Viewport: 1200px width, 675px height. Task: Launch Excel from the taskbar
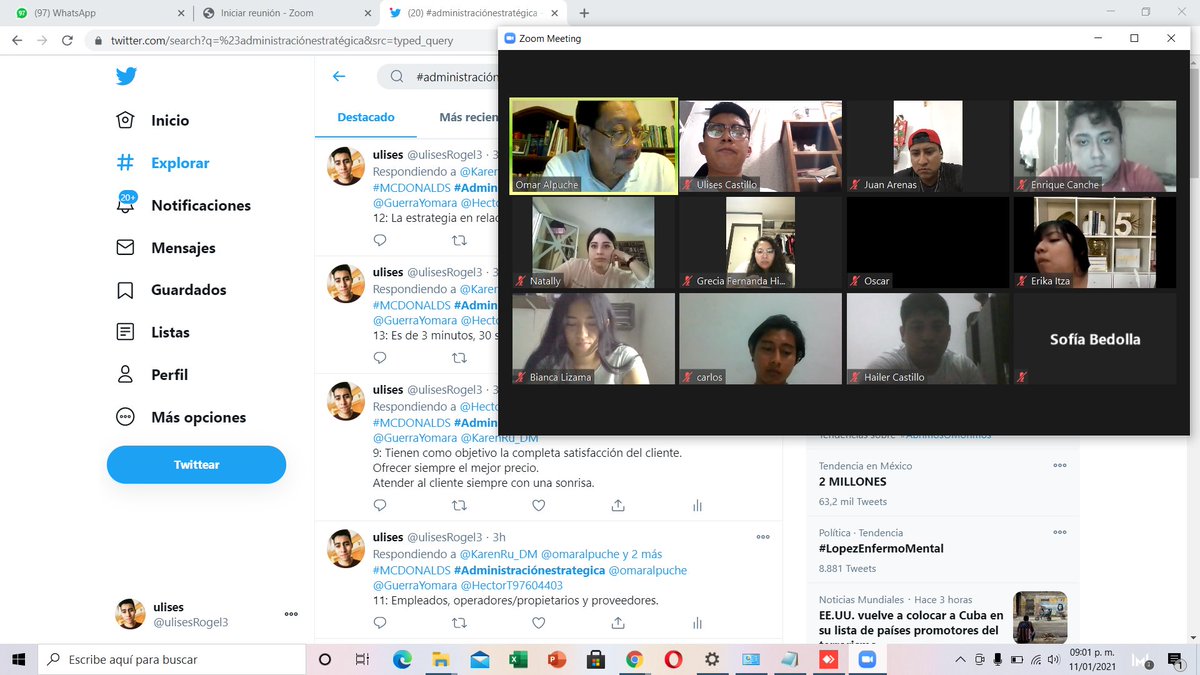519,660
